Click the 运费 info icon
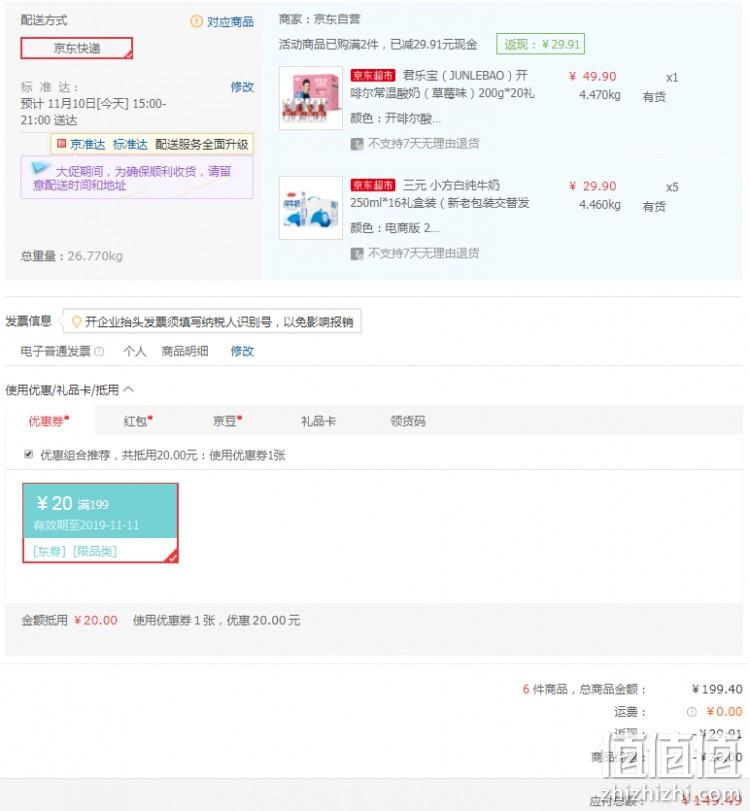The width and height of the screenshot is (750, 811). coord(692,712)
